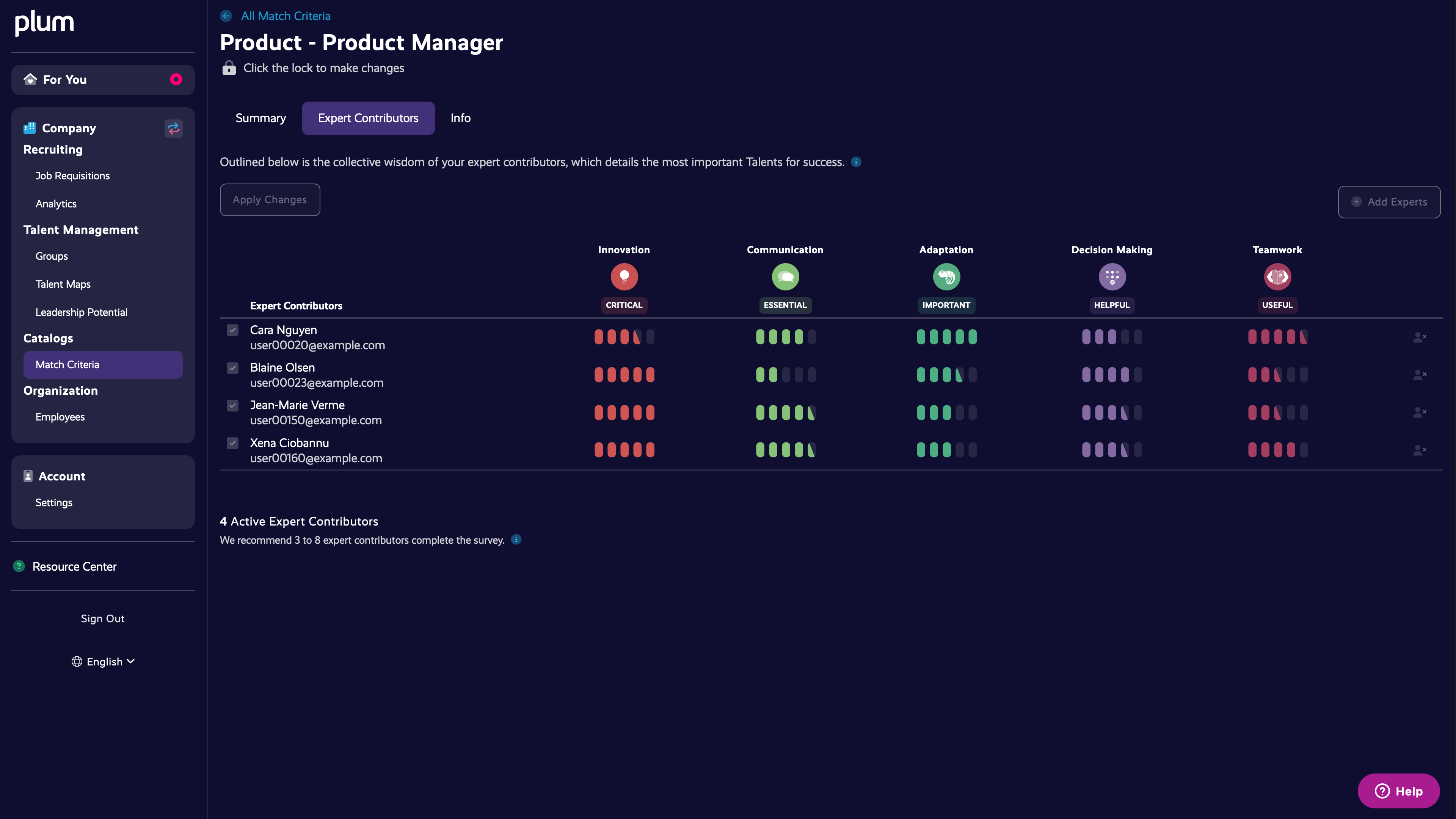Click the lock icon to enable editing
This screenshot has height=819, width=1456.
229,68
